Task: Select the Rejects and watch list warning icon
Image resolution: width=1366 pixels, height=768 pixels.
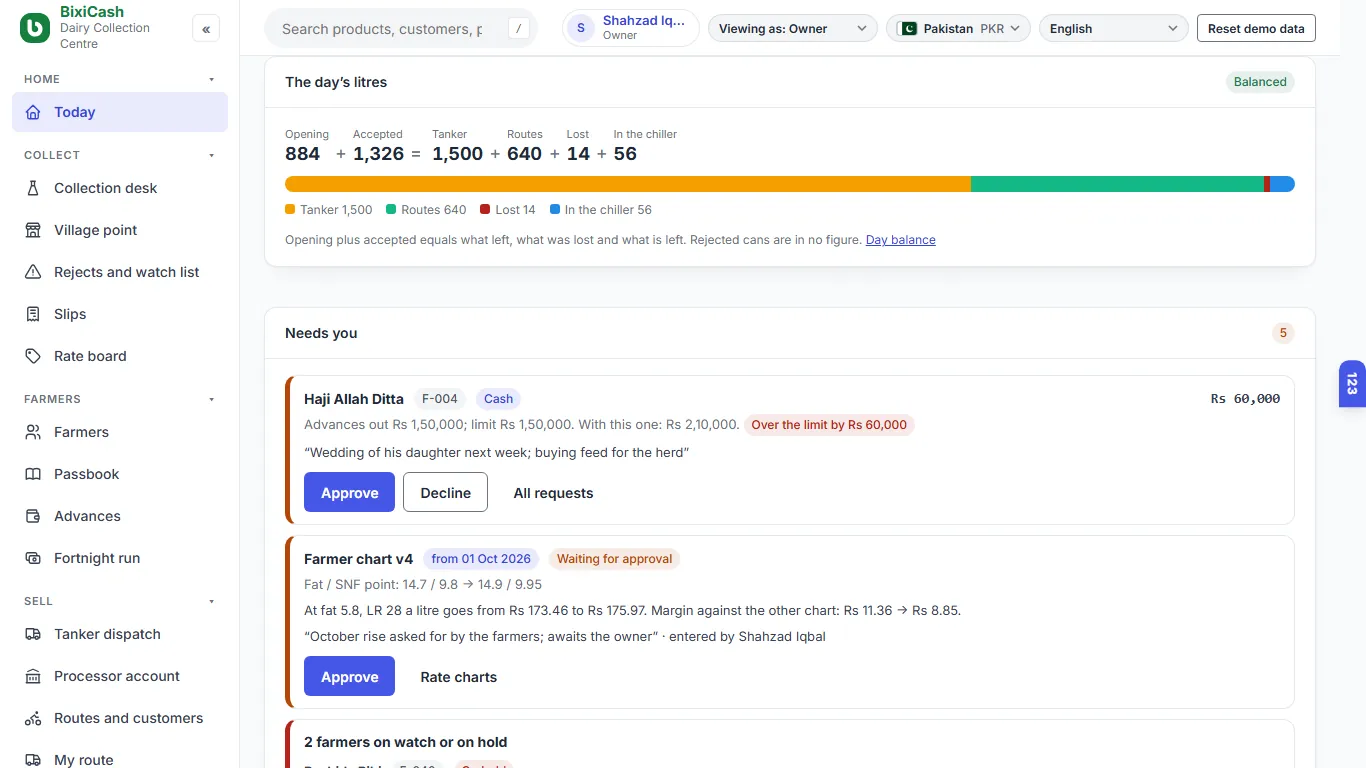Action: (x=33, y=272)
